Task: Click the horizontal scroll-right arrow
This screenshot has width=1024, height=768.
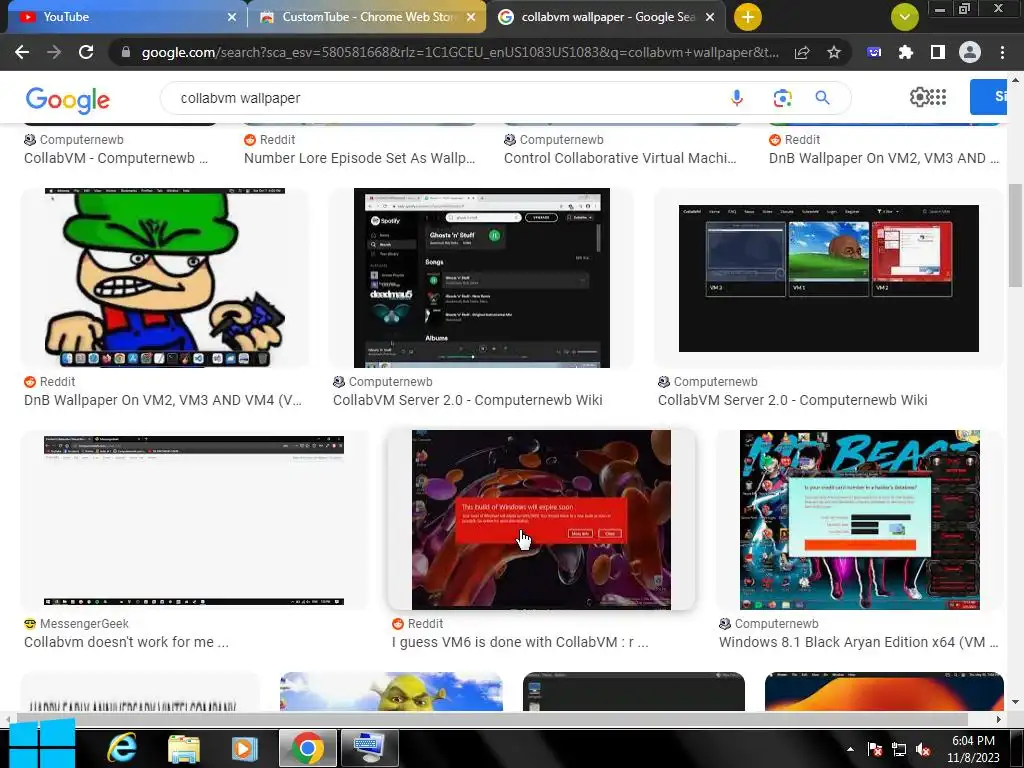Action: 998,719
